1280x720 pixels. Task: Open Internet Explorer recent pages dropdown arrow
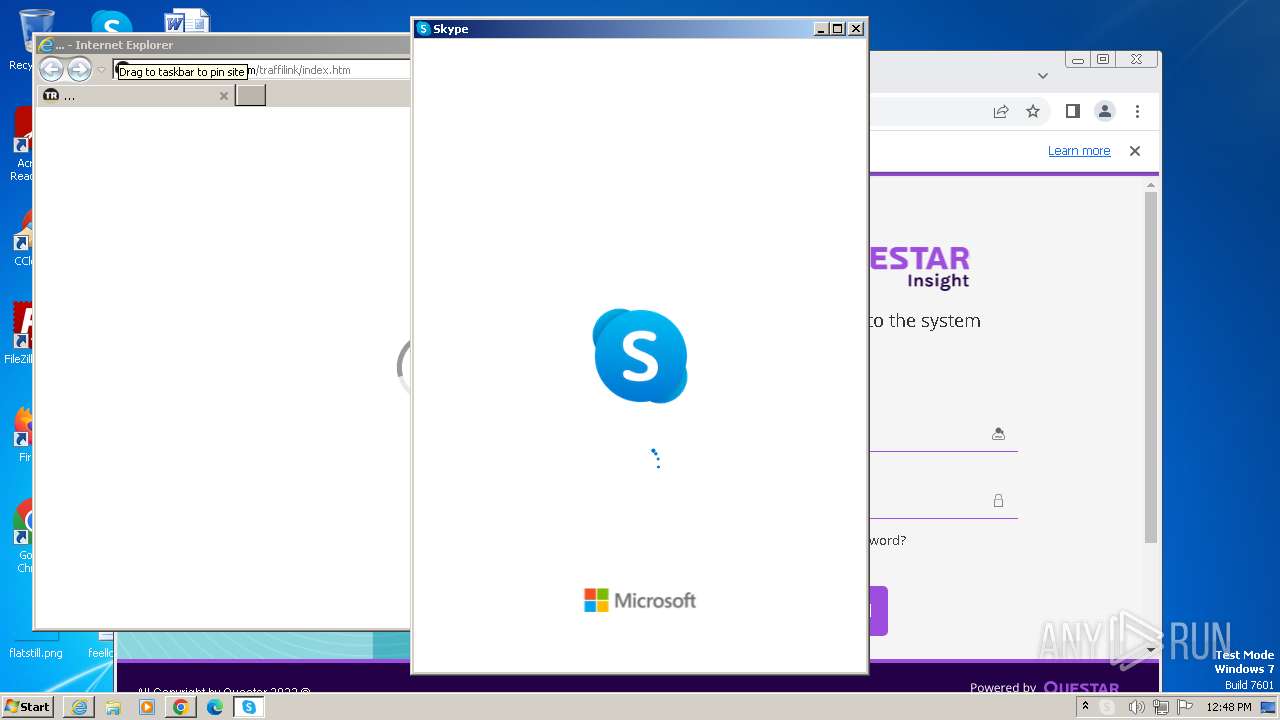101,70
